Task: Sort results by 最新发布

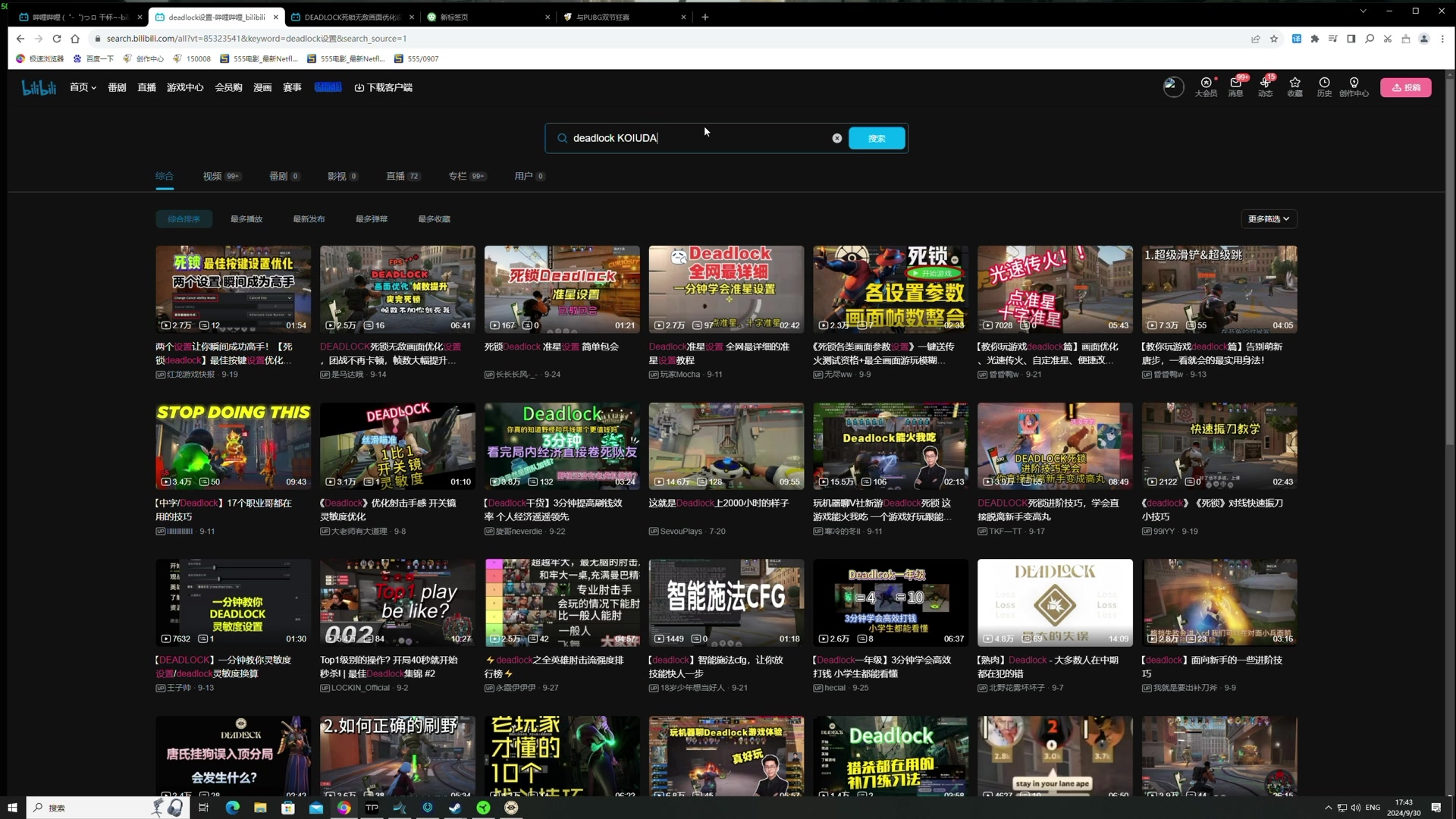Action: point(309,219)
